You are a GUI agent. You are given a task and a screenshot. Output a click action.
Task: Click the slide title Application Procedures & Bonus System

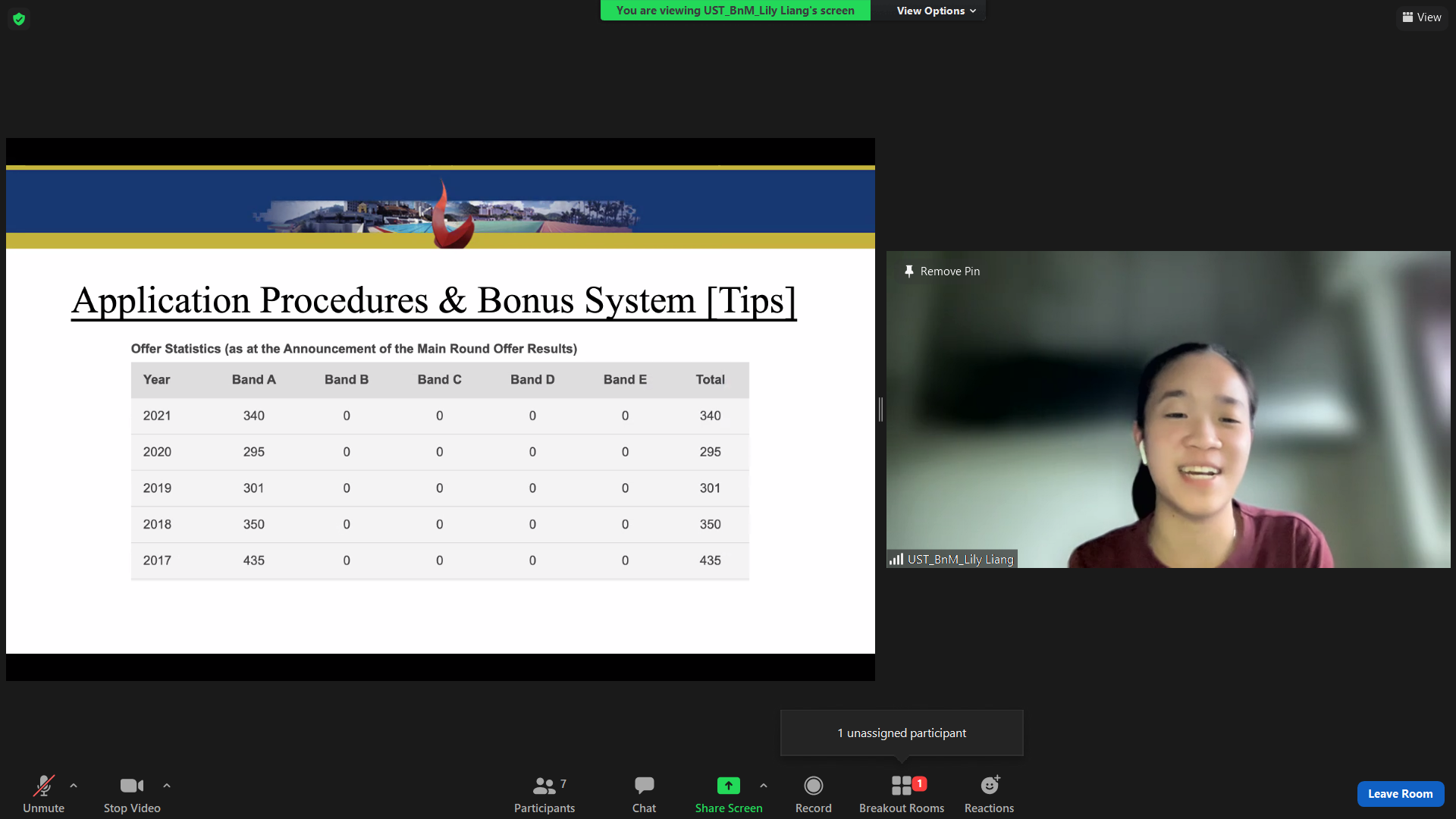[434, 301]
